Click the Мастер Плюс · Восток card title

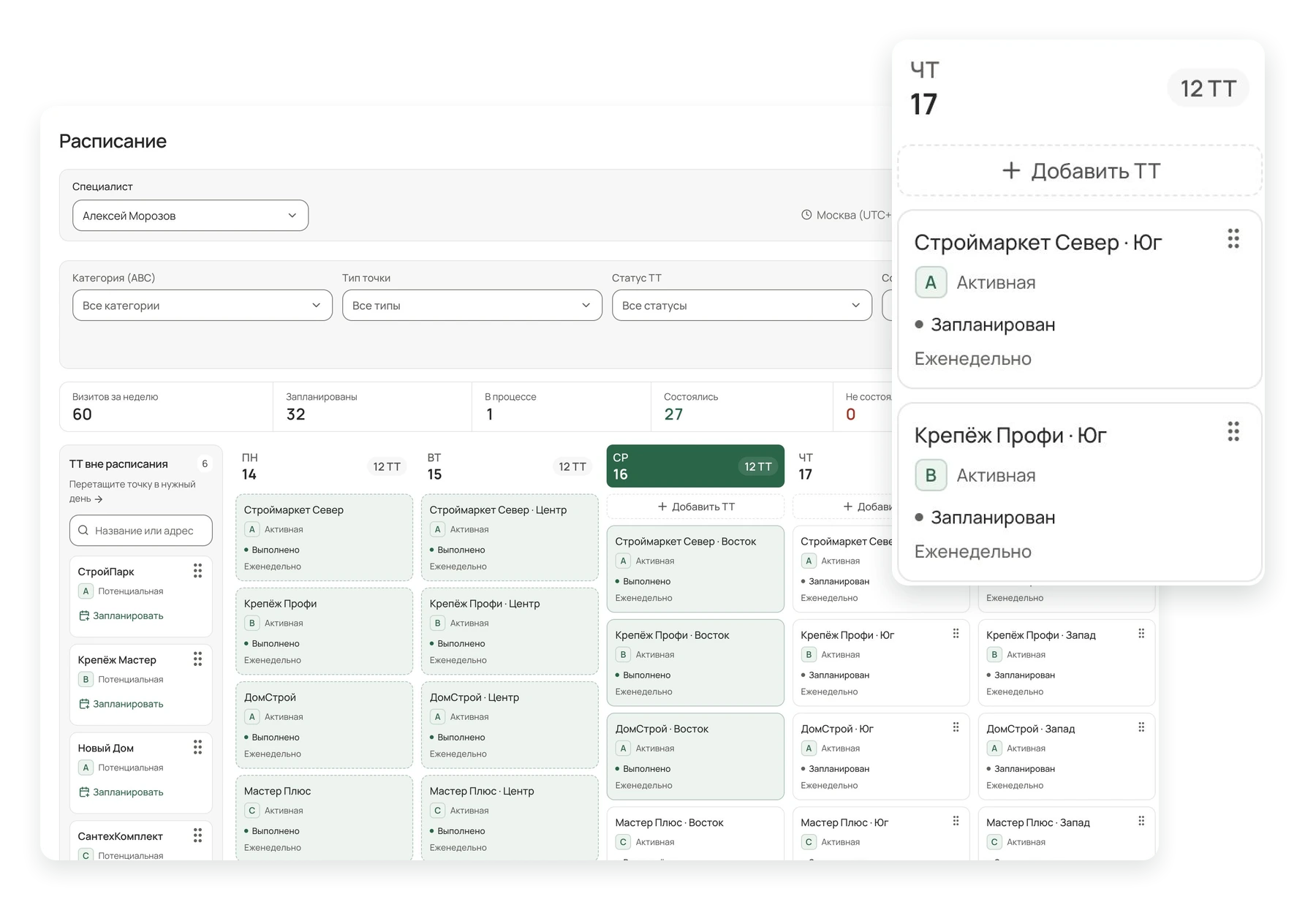(x=669, y=822)
